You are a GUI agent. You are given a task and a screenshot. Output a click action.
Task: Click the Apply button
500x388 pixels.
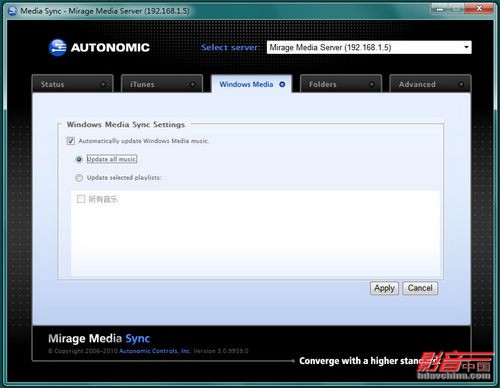click(384, 288)
